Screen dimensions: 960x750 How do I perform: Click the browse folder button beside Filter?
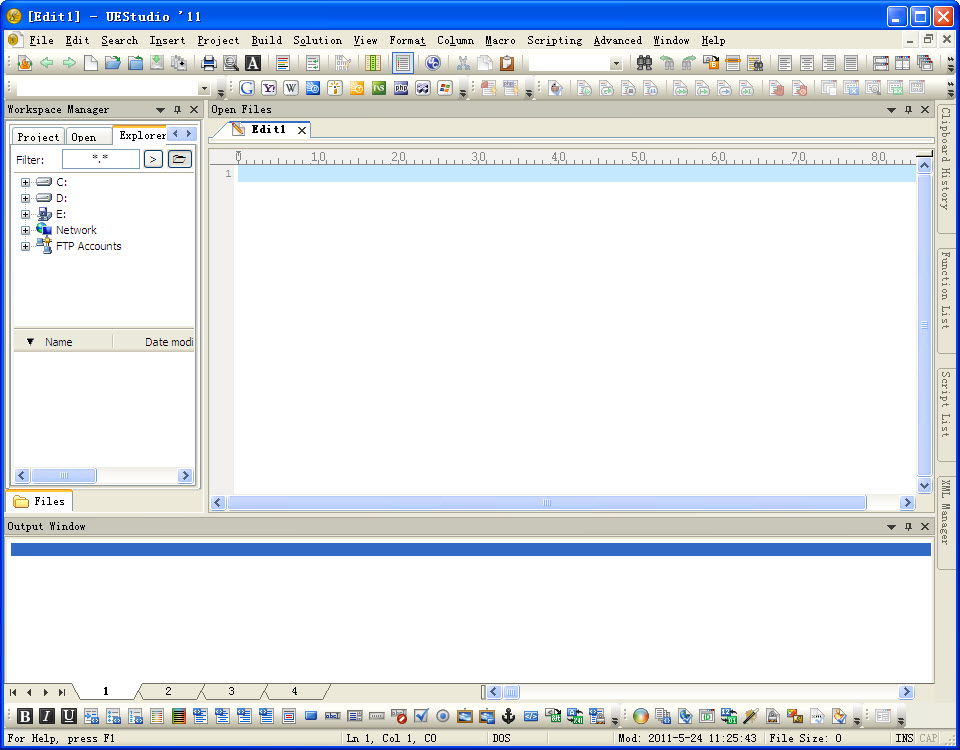point(179,159)
